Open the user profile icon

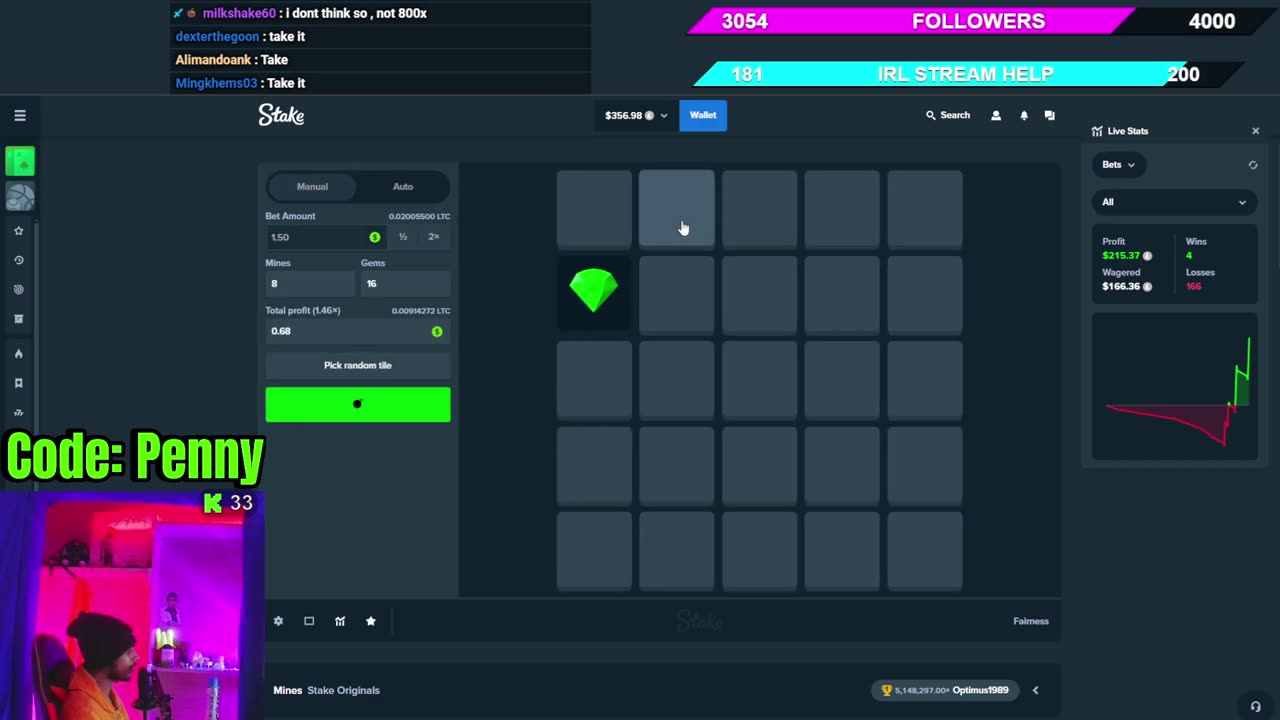click(996, 115)
